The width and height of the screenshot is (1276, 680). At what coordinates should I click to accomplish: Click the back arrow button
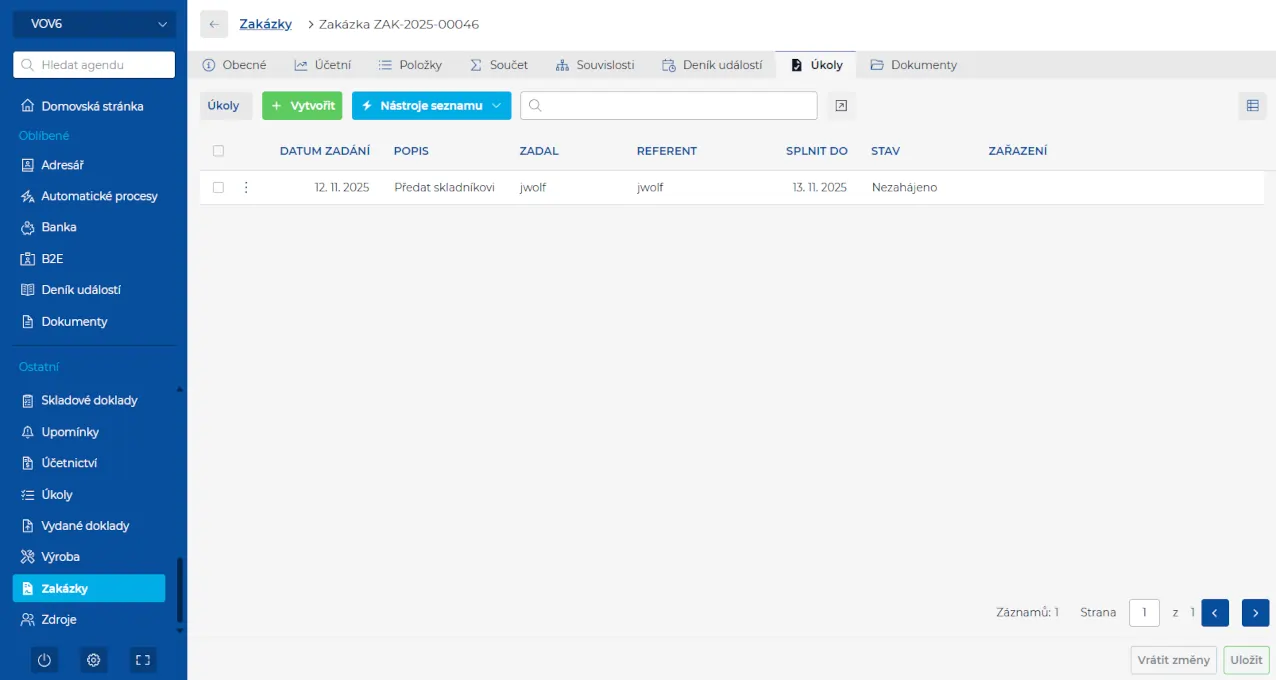(x=214, y=24)
